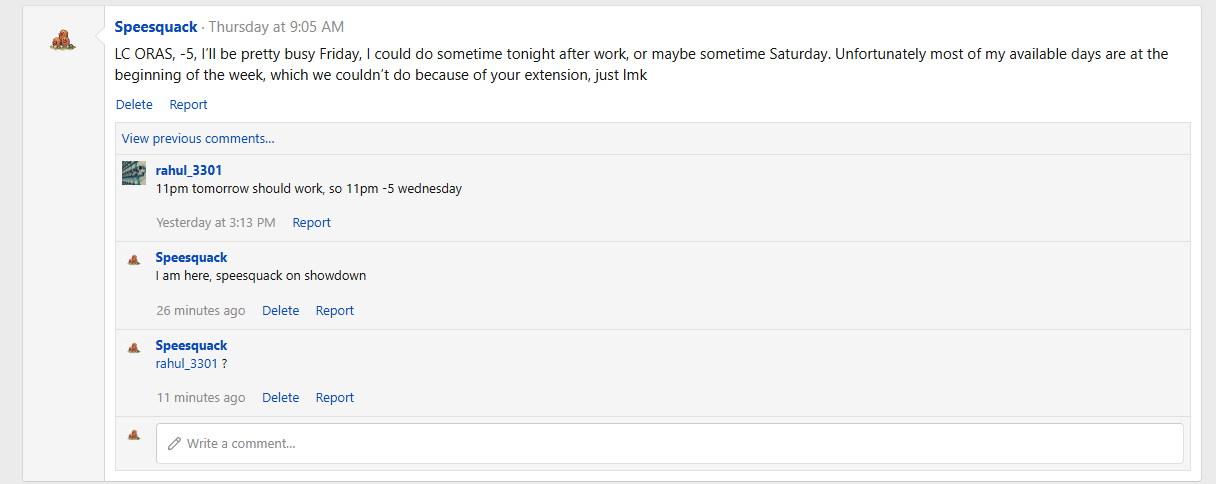Click the "Thursday at 9:05 AM" timestamp
This screenshot has width=1216, height=484.
(276, 27)
